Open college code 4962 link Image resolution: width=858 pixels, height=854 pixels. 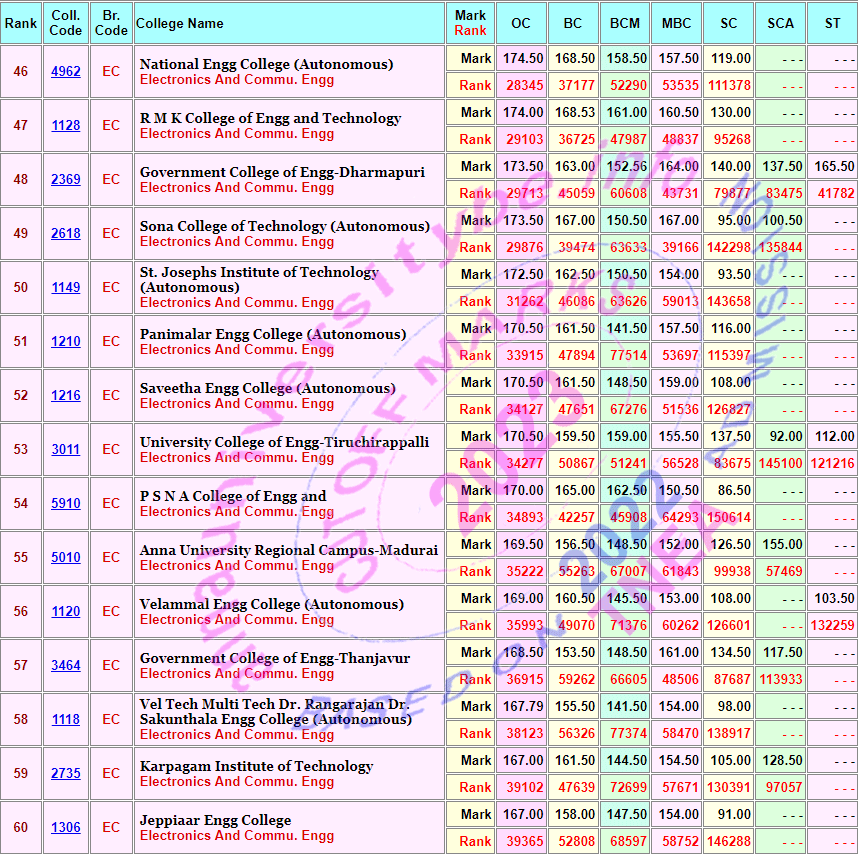66,72
